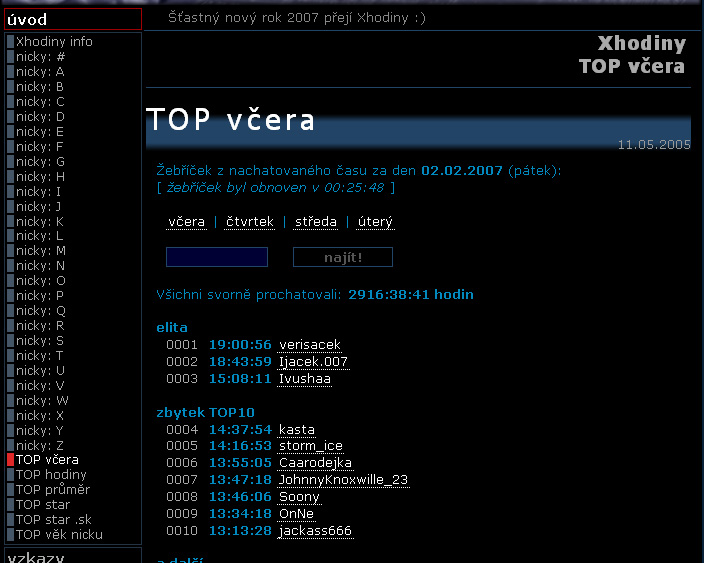Click jackass666 nickname link
Image resolution: width=704 pixels, height=563 pixels.
[x=315, y=531]
